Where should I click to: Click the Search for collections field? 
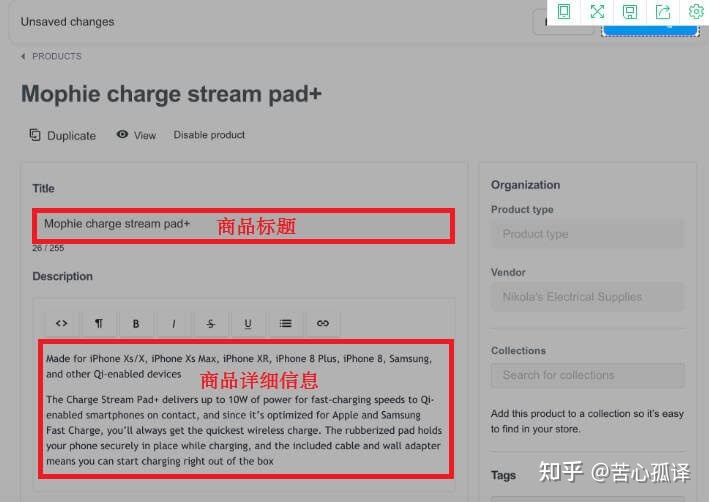point(588,375)
